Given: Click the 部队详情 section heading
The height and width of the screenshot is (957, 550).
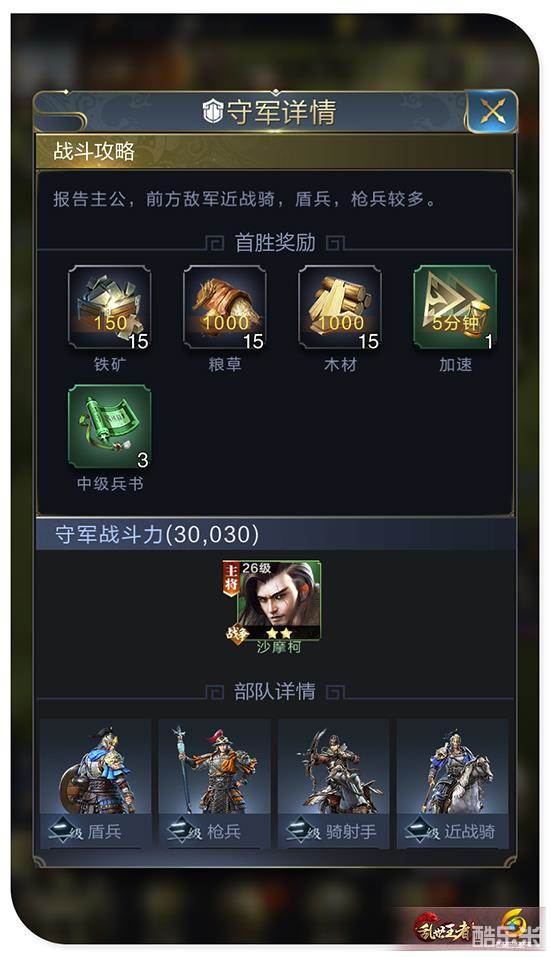Looking at the screenshot, I should [275, 691].
